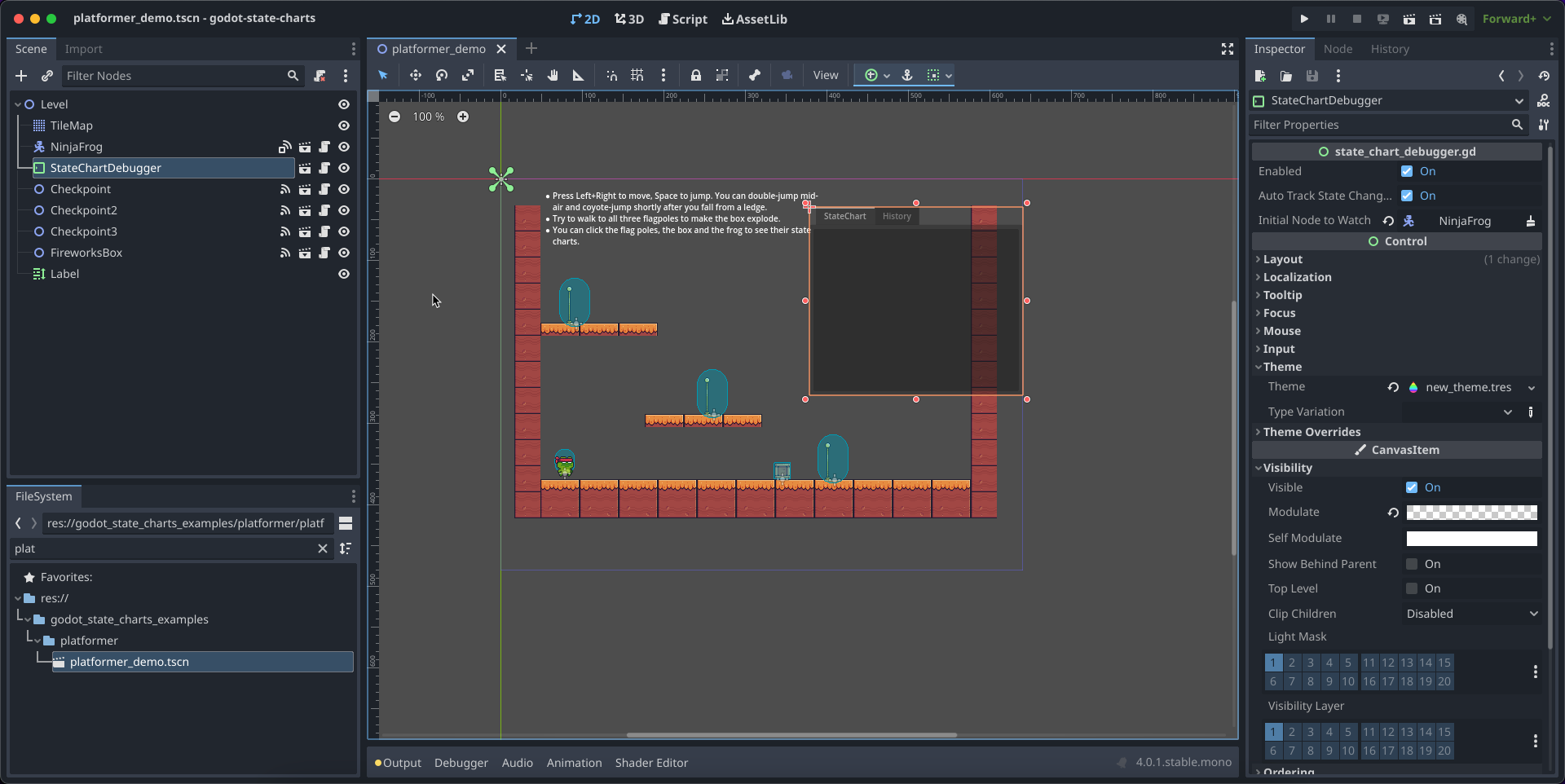Toggle the Visible checkbox
Viewport: 1565px width, 784px height.
point(1412,487)
